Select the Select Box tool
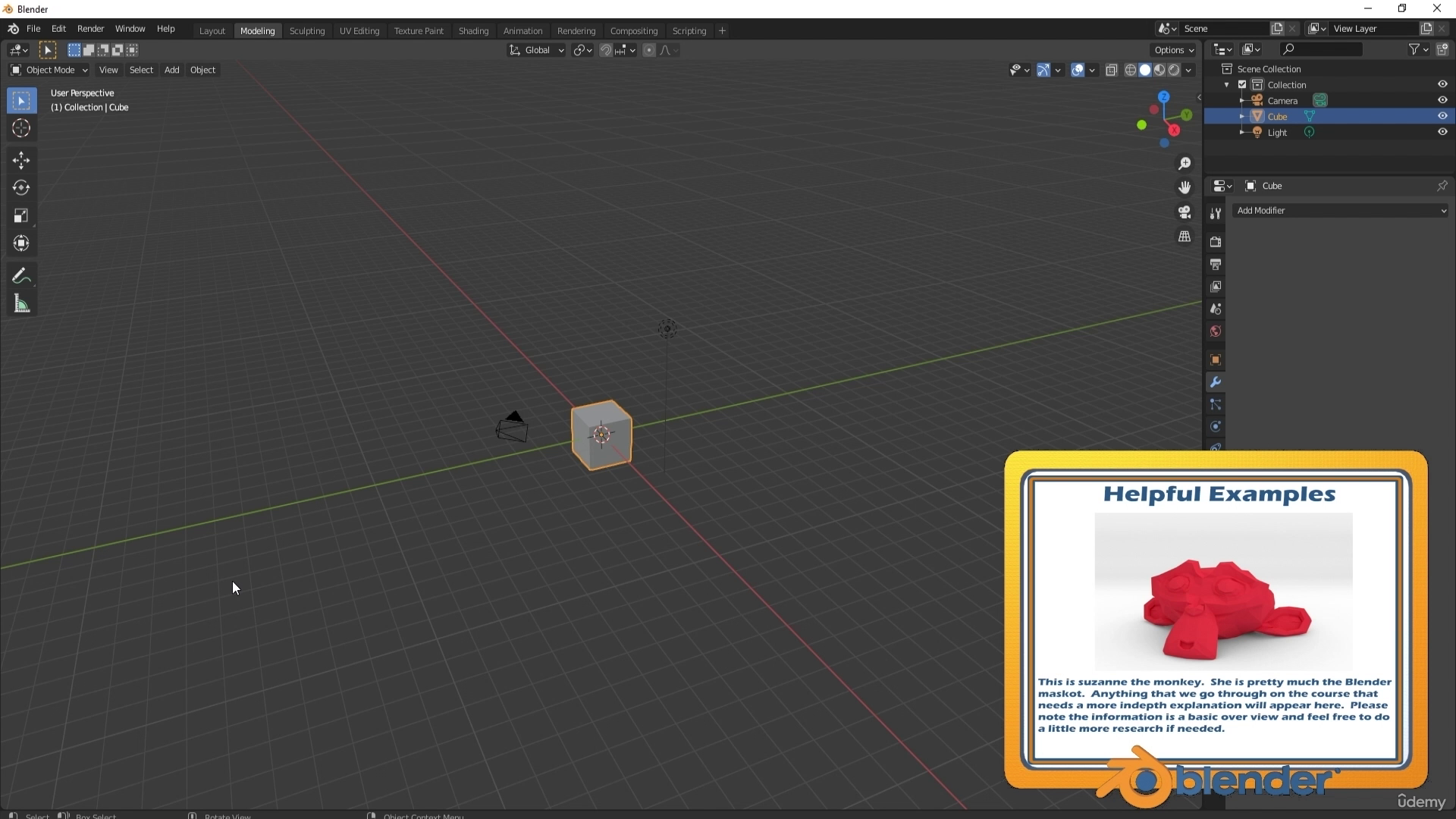 [21, 101]
